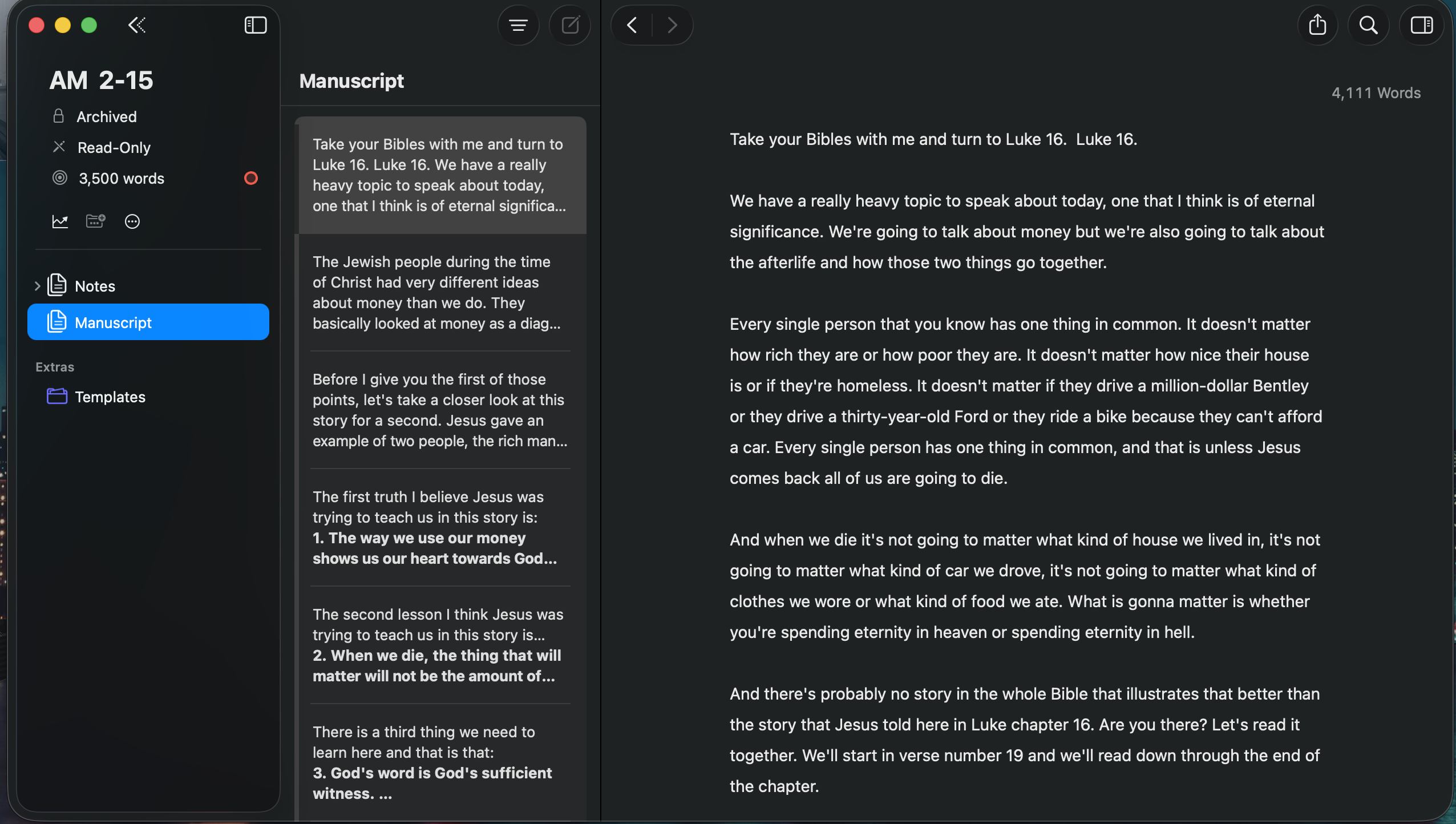Image resolution: width=1456 pixels, height=824 pixels.
Task: Open the writing statistics chart icon
Action: tap(60, 221)
